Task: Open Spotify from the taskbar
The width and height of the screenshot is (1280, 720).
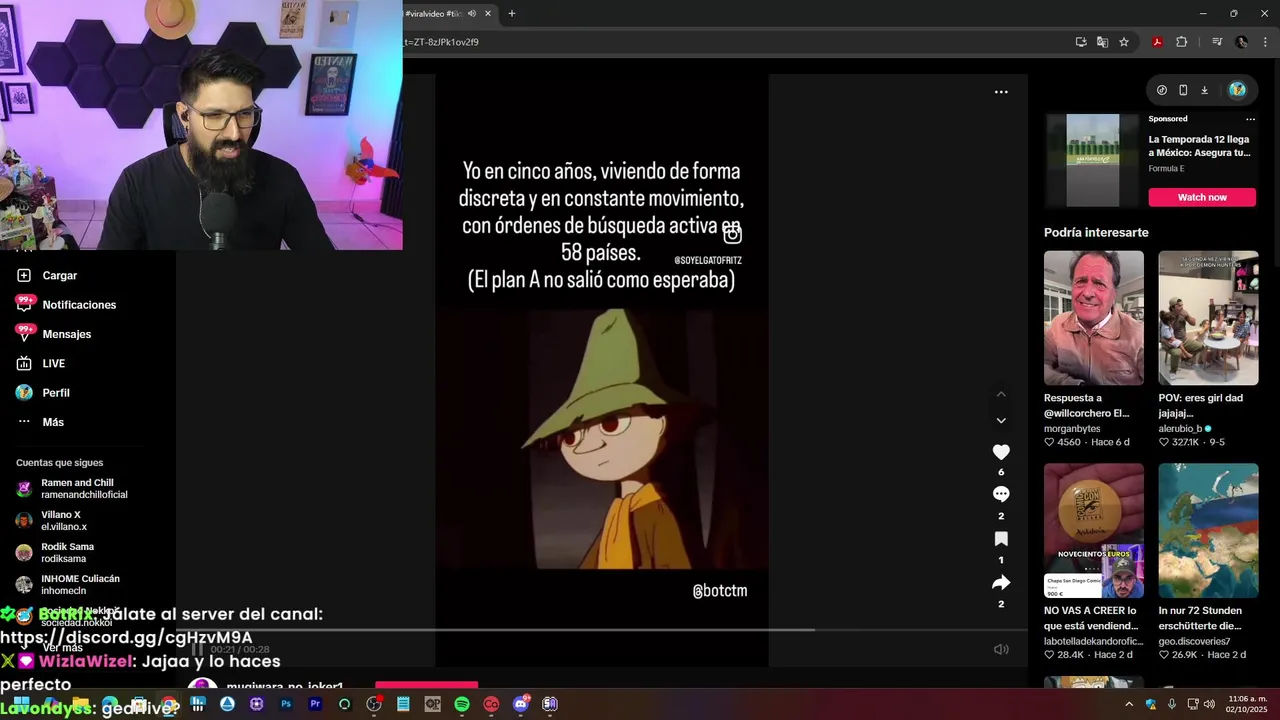Action: (462, 704)
